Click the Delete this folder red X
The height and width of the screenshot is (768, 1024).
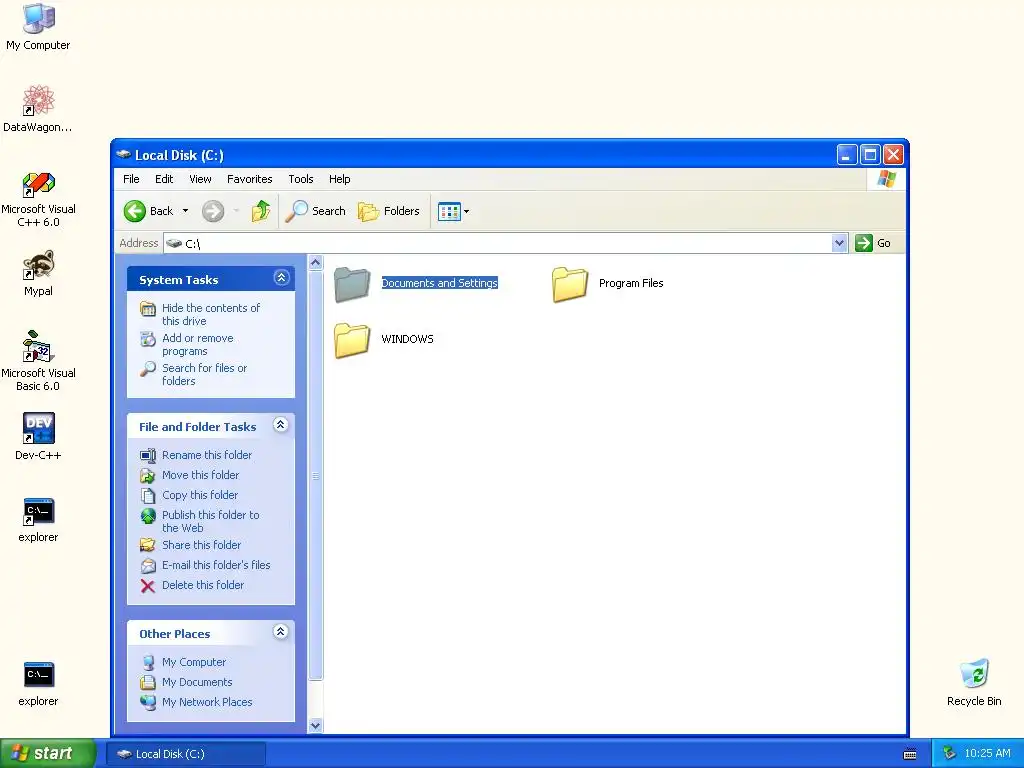pos(148,586)
